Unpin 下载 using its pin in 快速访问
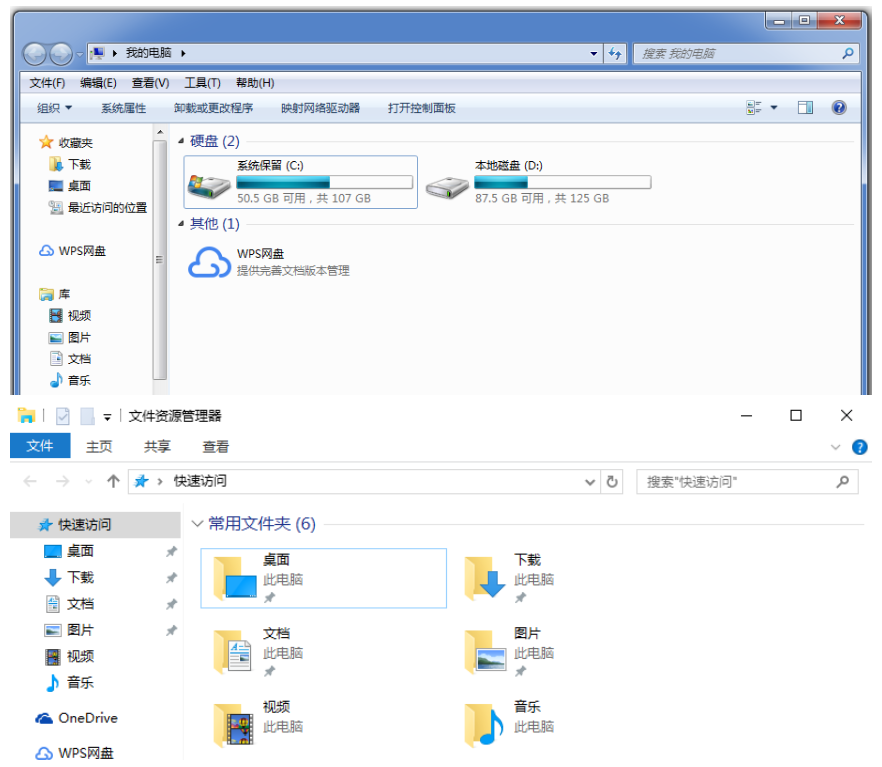882x767 pixels. click(x=171, y=578)
